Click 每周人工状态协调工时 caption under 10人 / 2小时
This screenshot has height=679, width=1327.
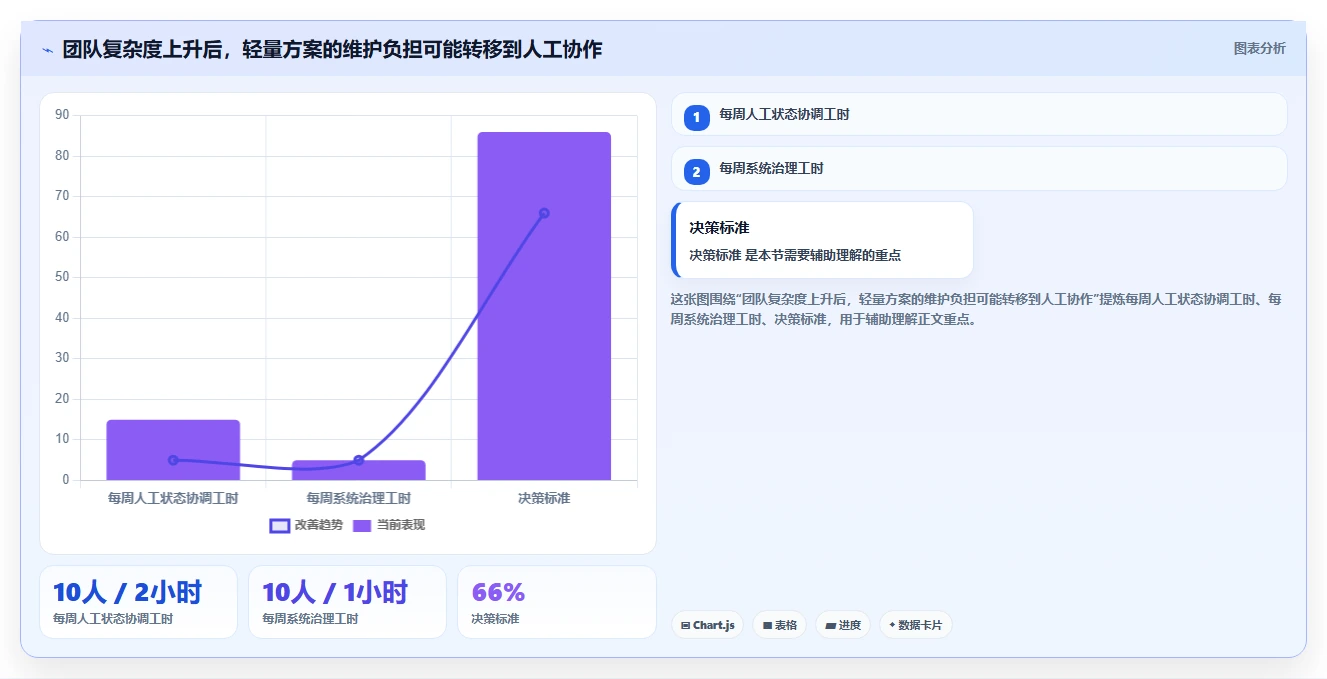(113, 619)
